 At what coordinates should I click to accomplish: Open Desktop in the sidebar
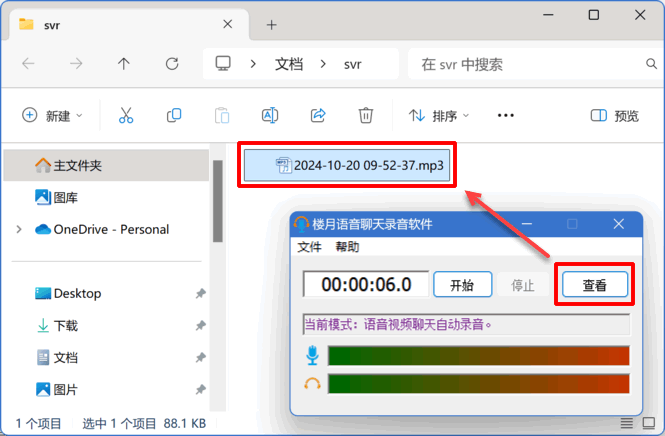click(106, 293)
